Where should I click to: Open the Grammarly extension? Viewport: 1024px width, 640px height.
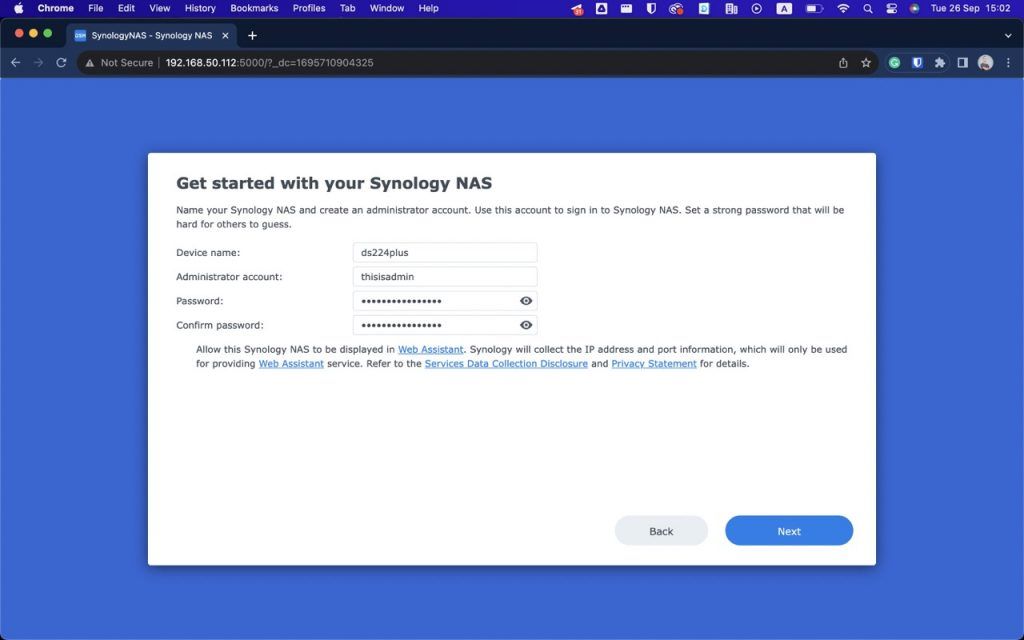click(895, 63)
